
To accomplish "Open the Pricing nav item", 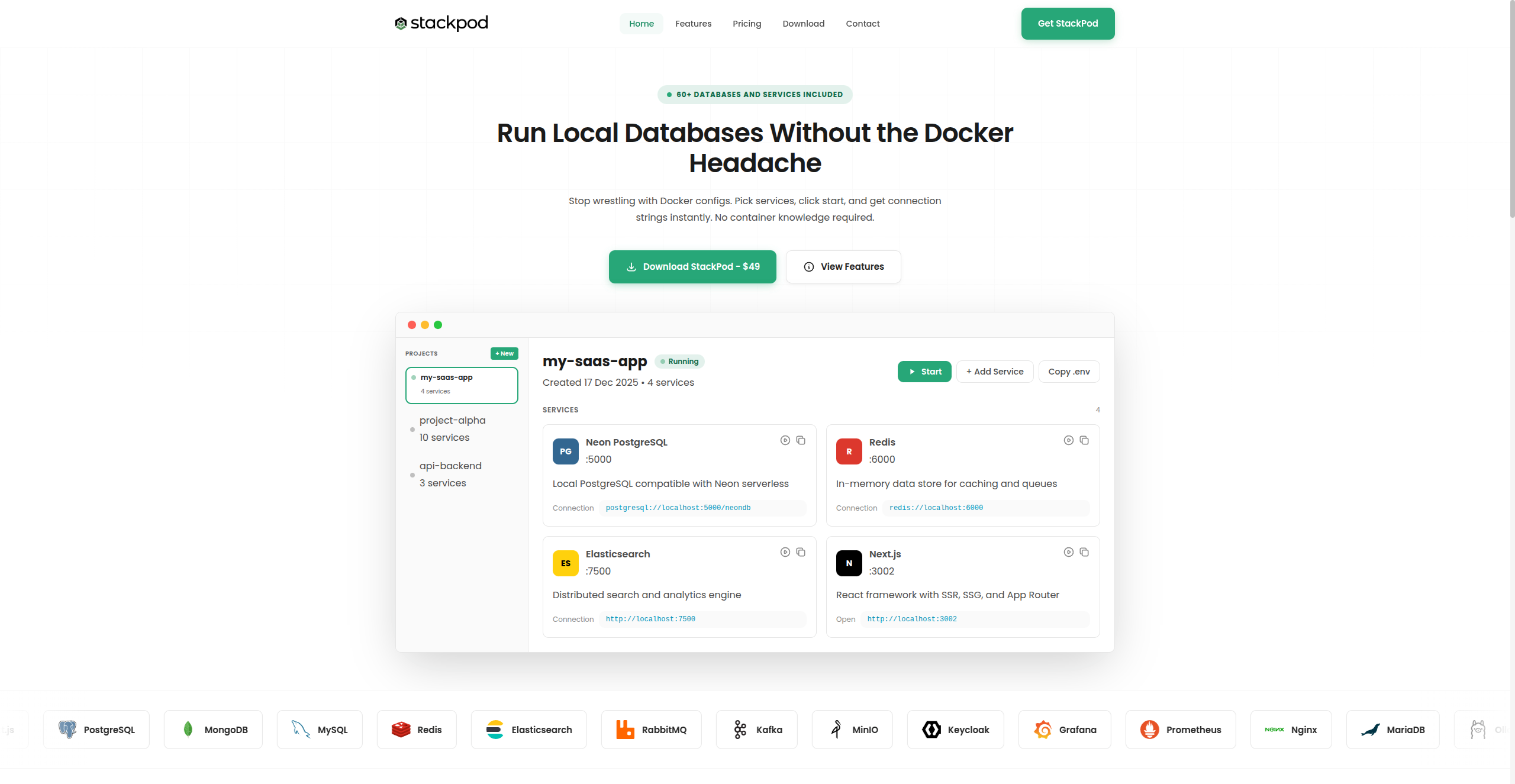I will coord(747,24).
